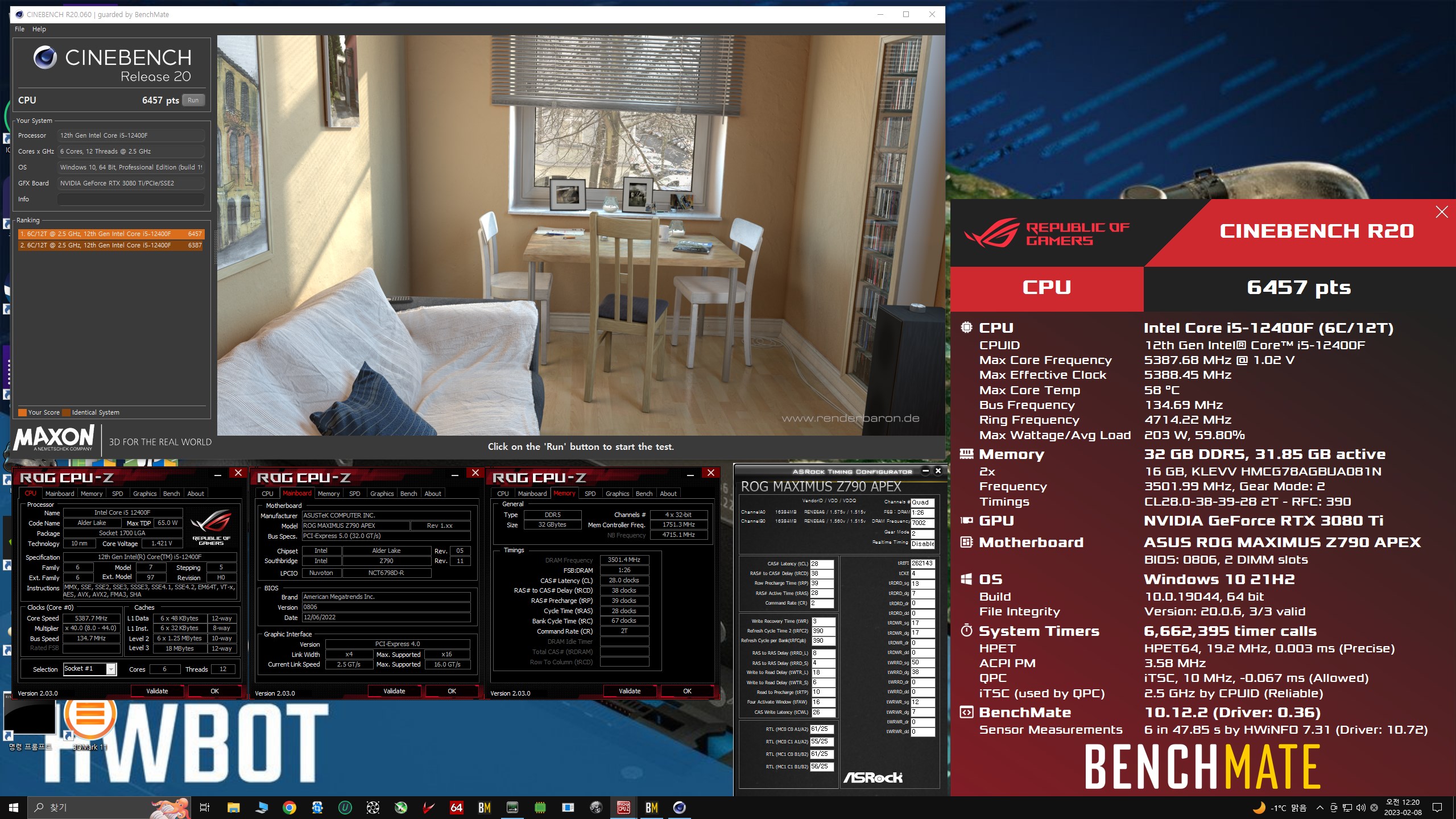1456x819 pixels.
Task: Click the Windows search box 찾기
Action: point(108,807)
